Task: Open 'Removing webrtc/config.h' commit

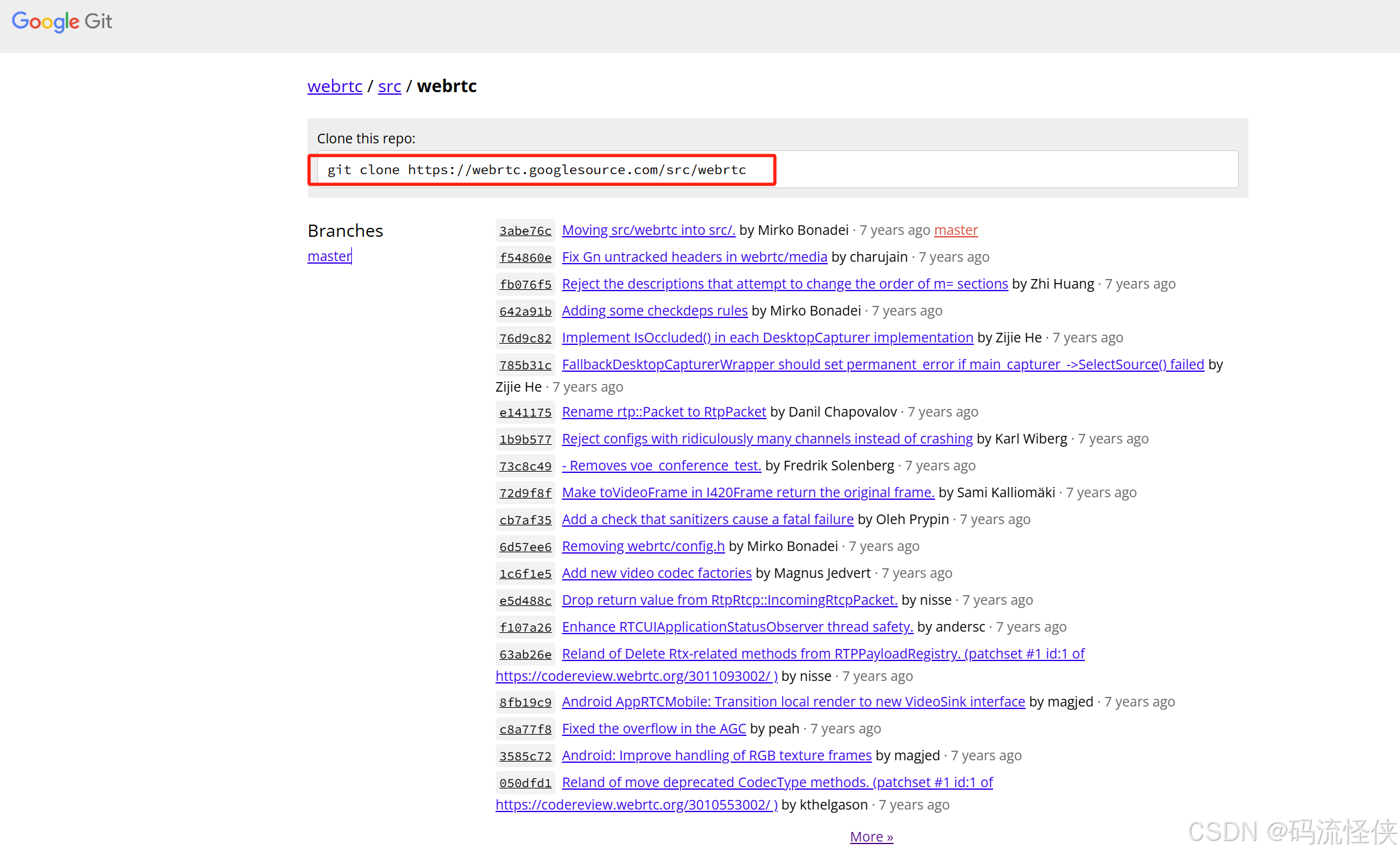Action: 643,546
